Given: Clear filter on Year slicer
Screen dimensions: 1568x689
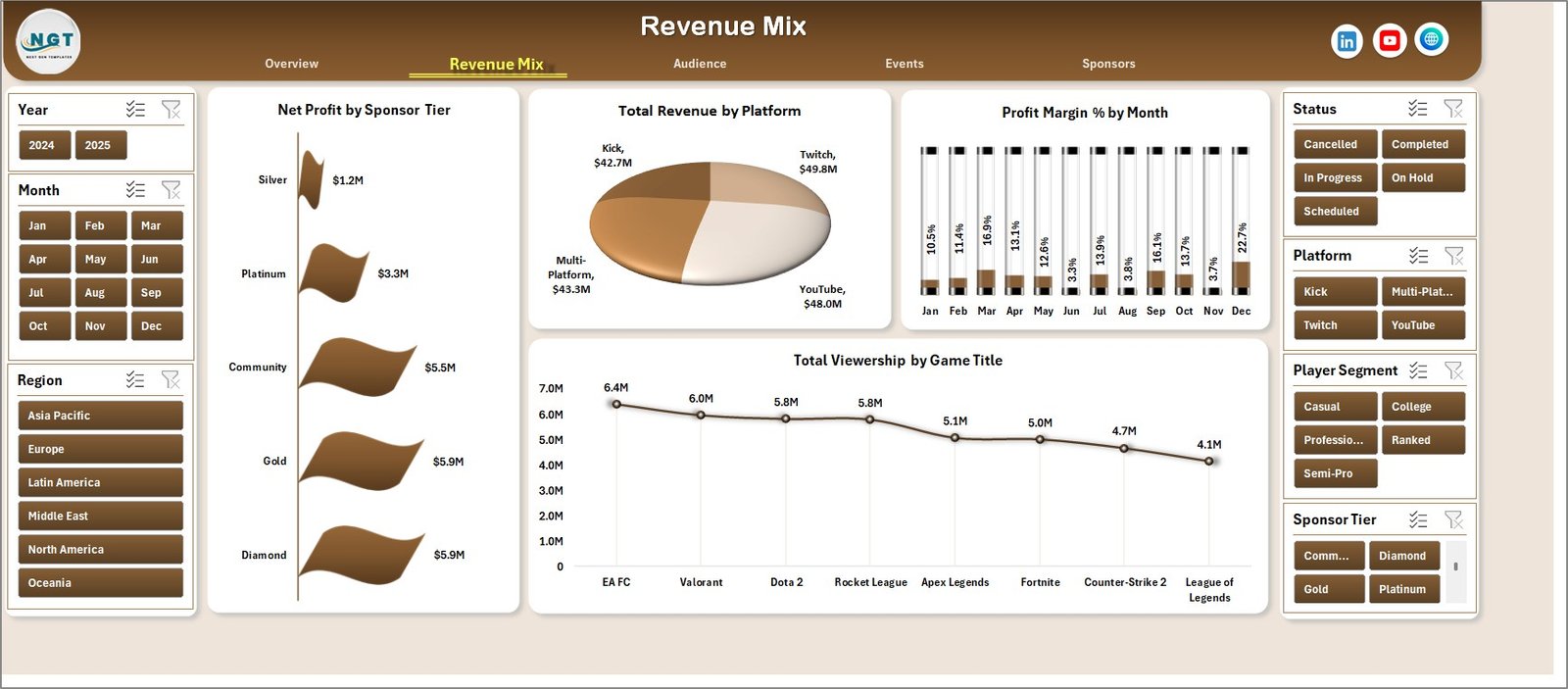Looking at the screenshot, I should (171, 110).
